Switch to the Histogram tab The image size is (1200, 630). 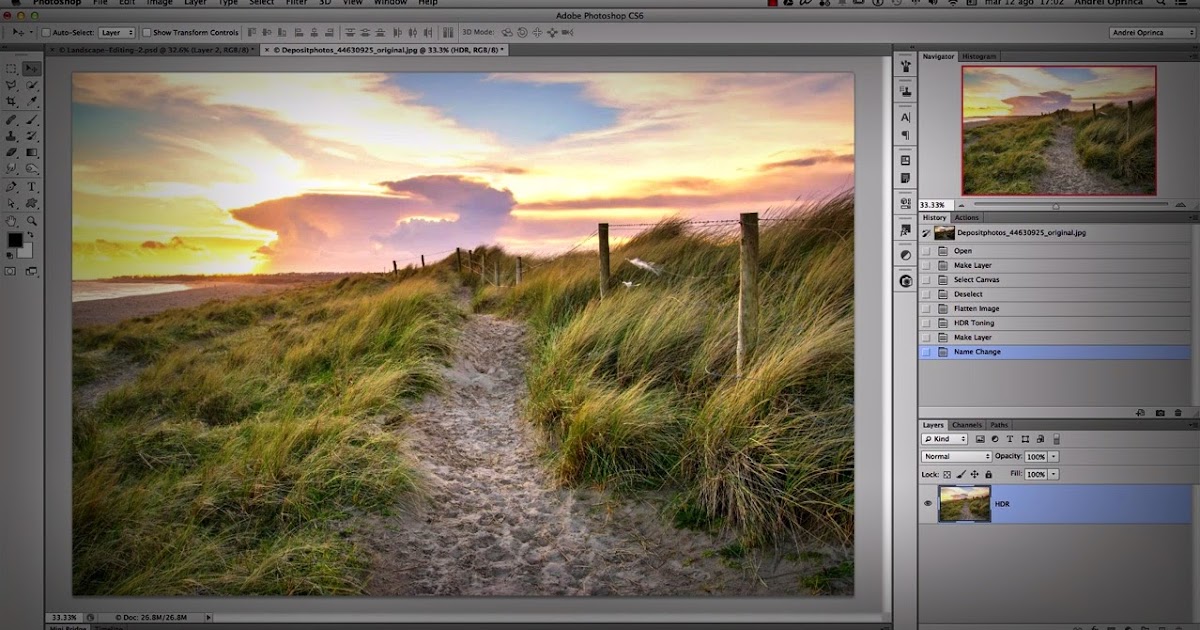[979, 56]
